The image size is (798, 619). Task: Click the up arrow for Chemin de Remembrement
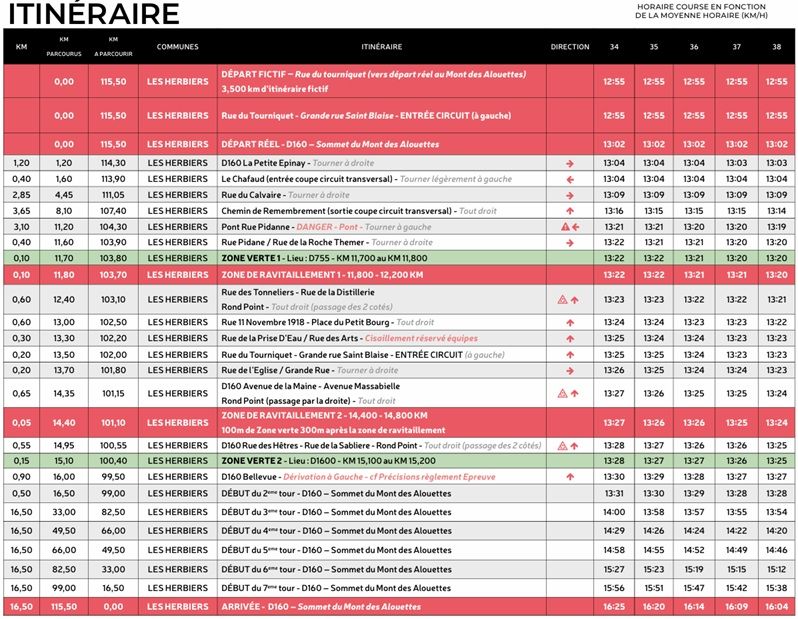[x=569, y=211]
